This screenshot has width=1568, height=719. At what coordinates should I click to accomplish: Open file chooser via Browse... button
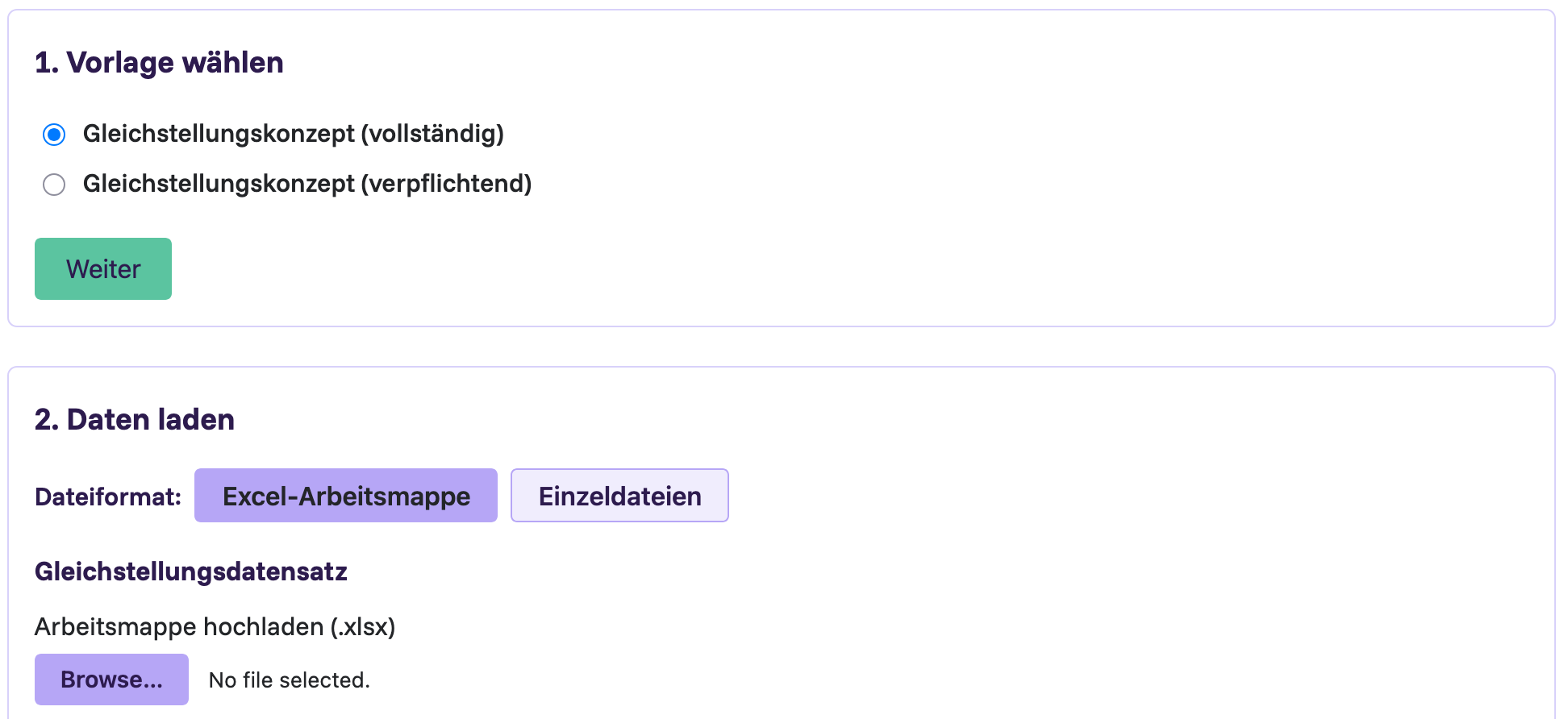(111, 680)
